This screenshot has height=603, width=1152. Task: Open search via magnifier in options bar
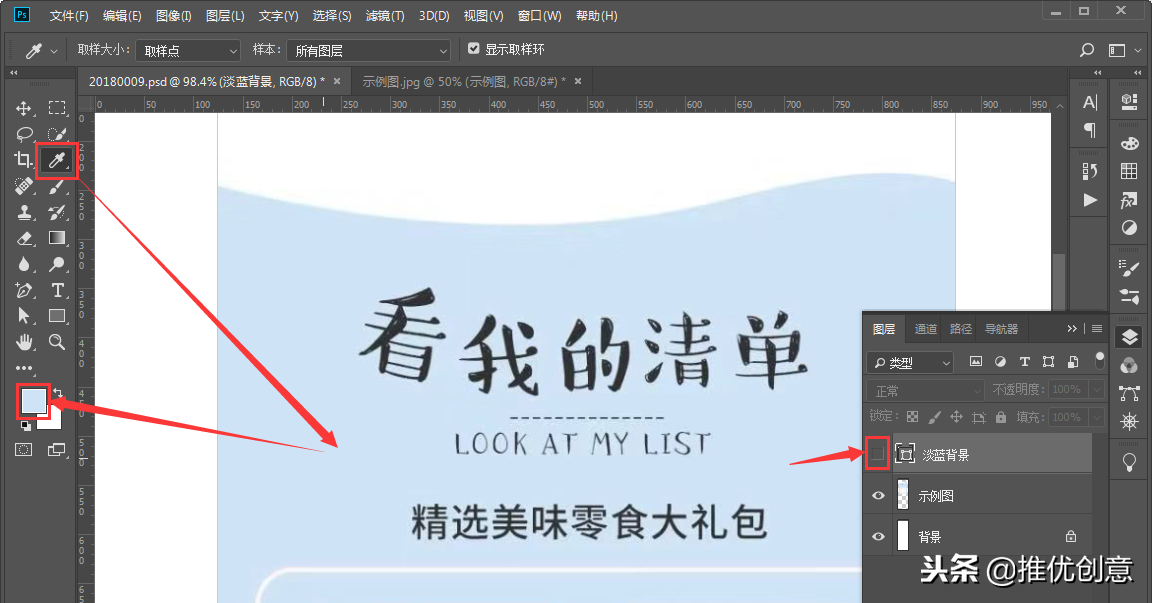tap(1087, 50)
